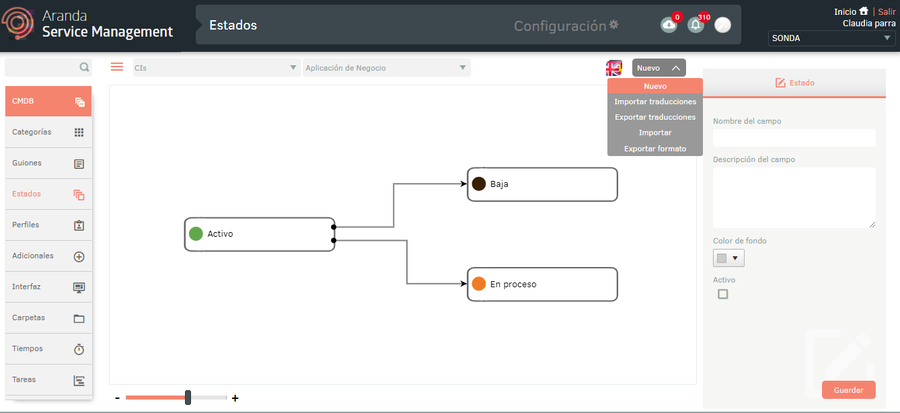Select Exportar formato option
This screenshot has height=413, width=900.
[x=655, y=149]
